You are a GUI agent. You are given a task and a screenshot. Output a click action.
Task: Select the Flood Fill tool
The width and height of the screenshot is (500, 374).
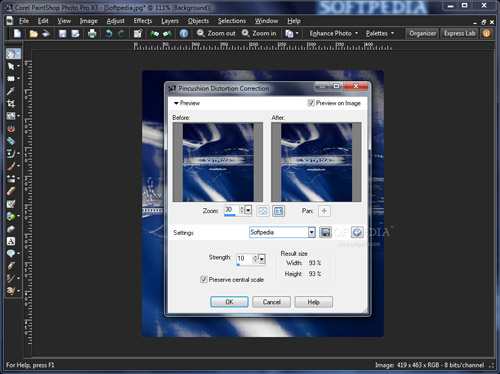coord(11,216)
